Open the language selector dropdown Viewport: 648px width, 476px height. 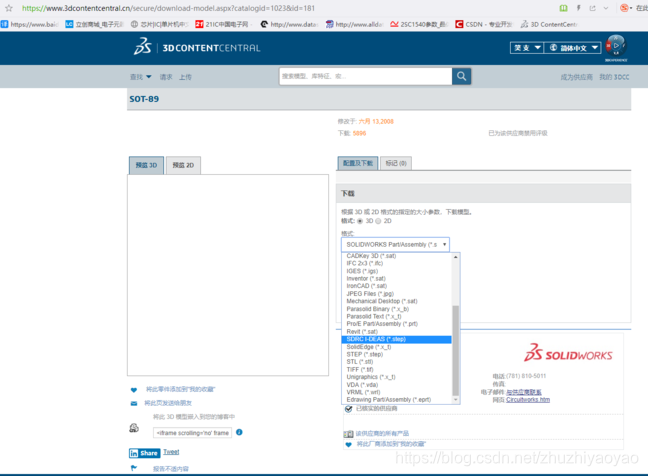[572, 48]
